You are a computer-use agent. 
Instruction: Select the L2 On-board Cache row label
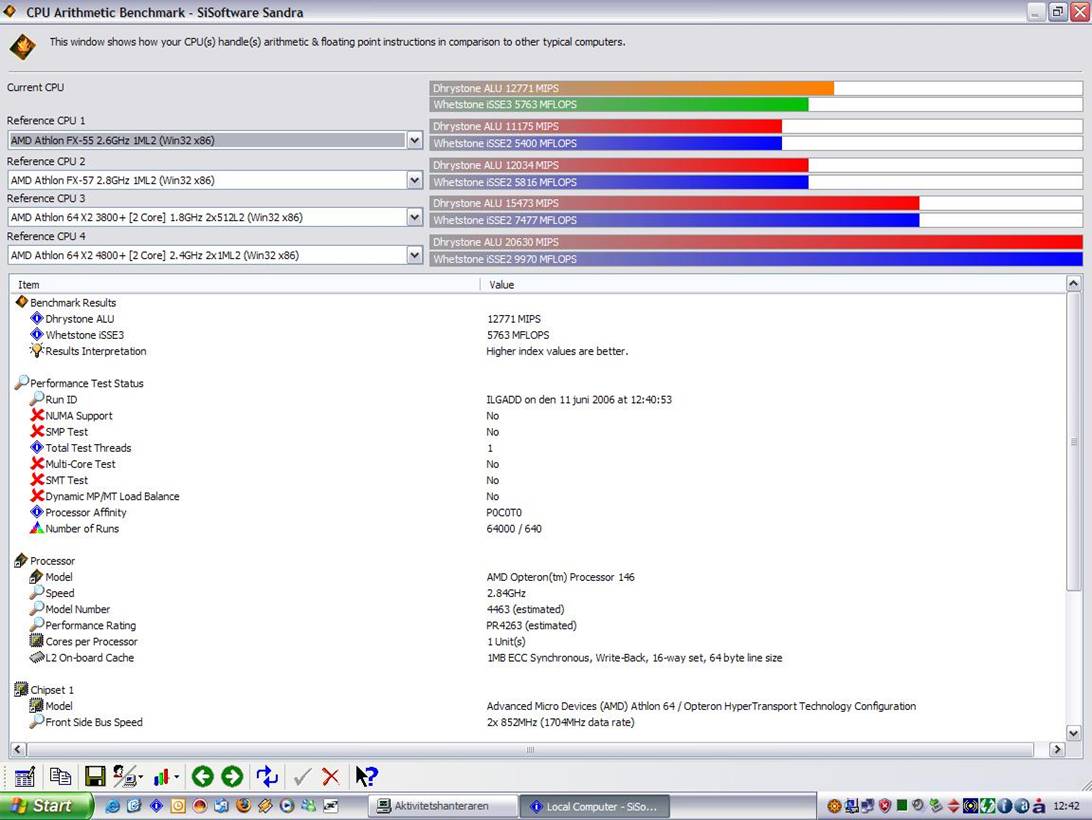90,658
